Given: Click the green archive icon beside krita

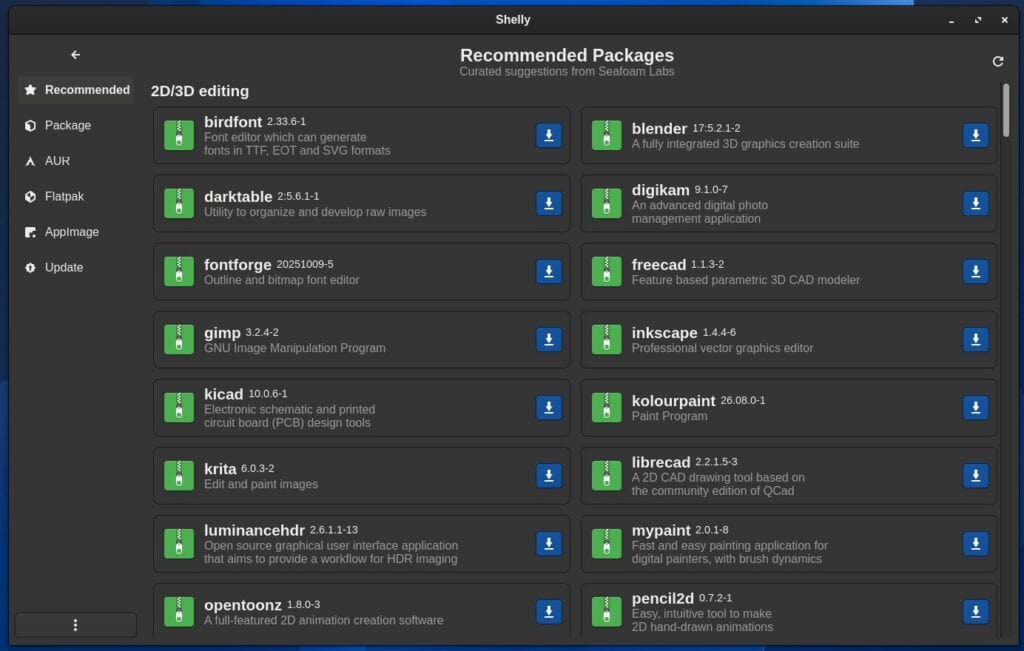Looking at the screenshot, I should click(179, 475).
